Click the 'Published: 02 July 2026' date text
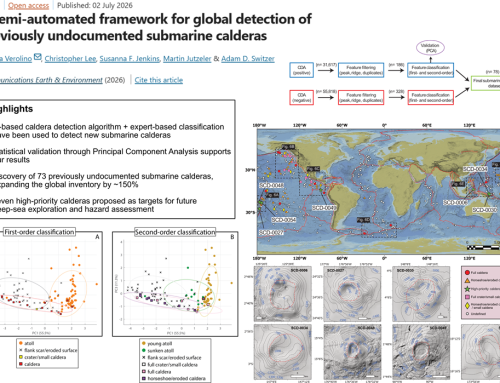This screenshot has width=500, height=383. point(95,6)
